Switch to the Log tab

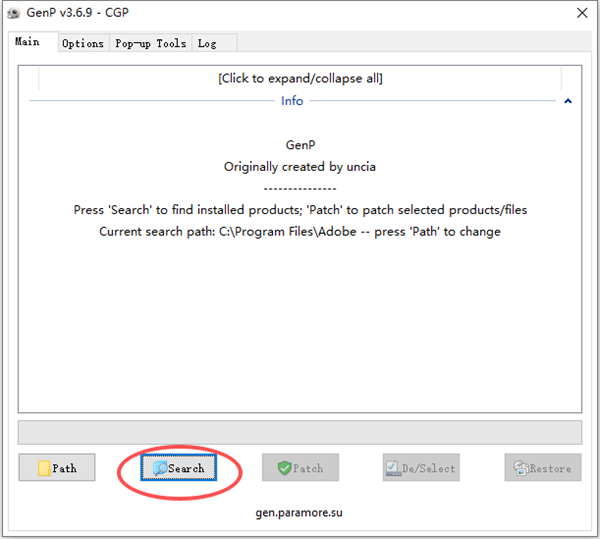click(x=214, y=43)
